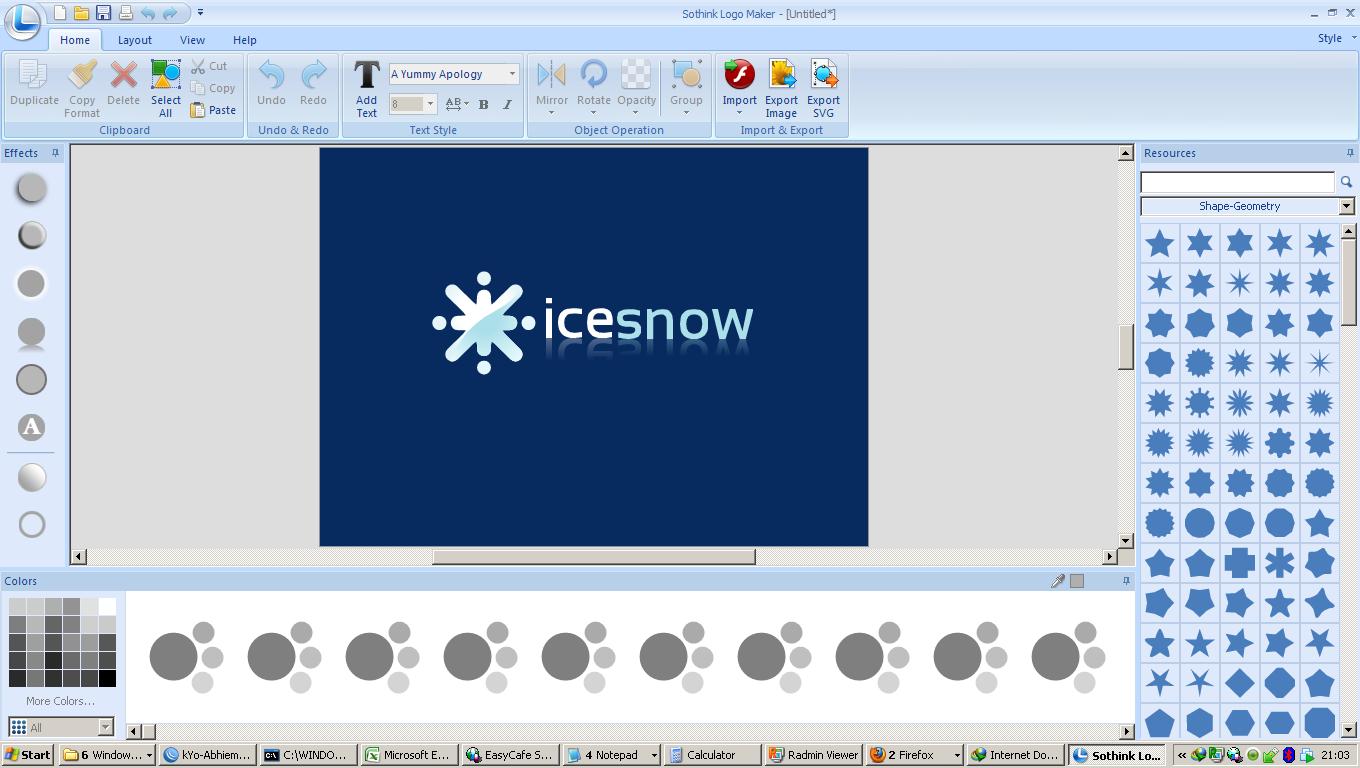This screenshot has width=1360, height=768.
Task: Switch to the Layout ribbon tab
Action: (134, 40)
